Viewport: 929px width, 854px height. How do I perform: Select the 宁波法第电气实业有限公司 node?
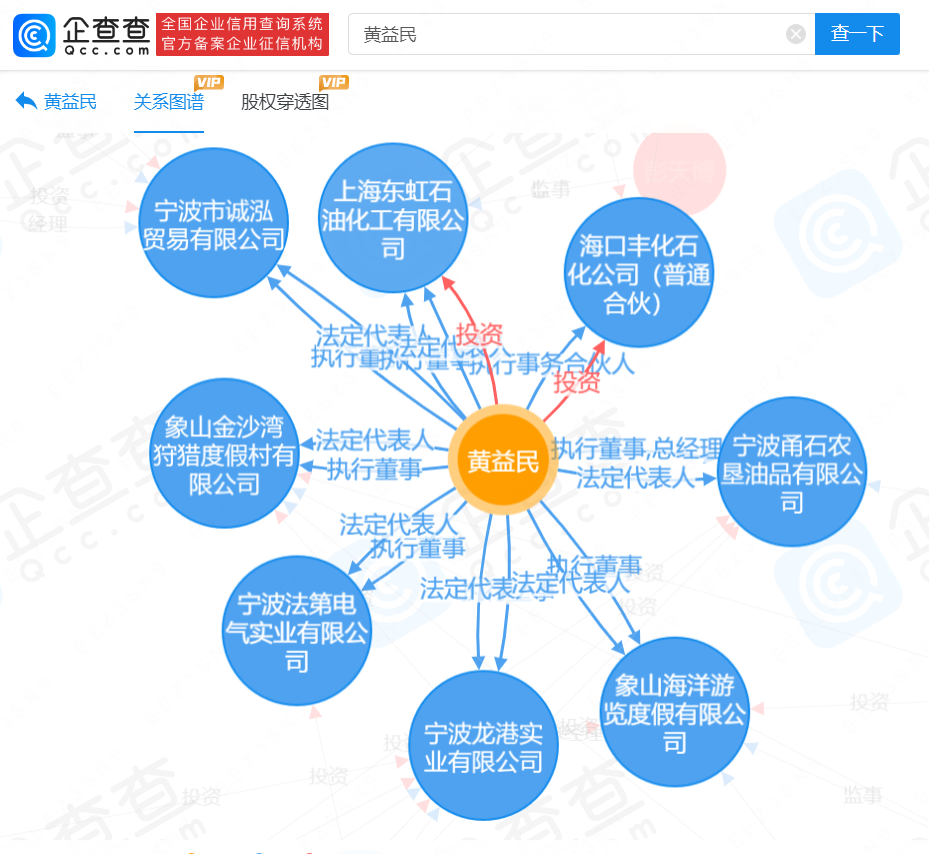(297, 631)
